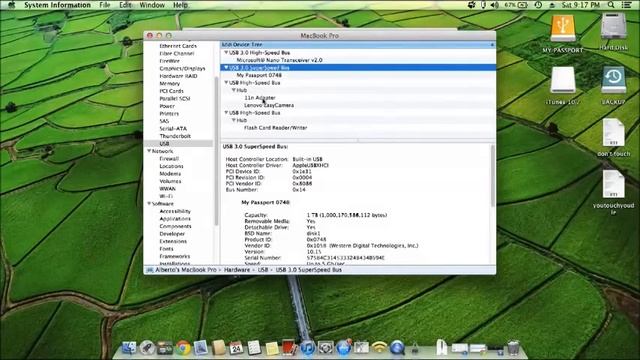Select Power in the sidebar
Screen dimensions: 640x360
pos(167,106)
